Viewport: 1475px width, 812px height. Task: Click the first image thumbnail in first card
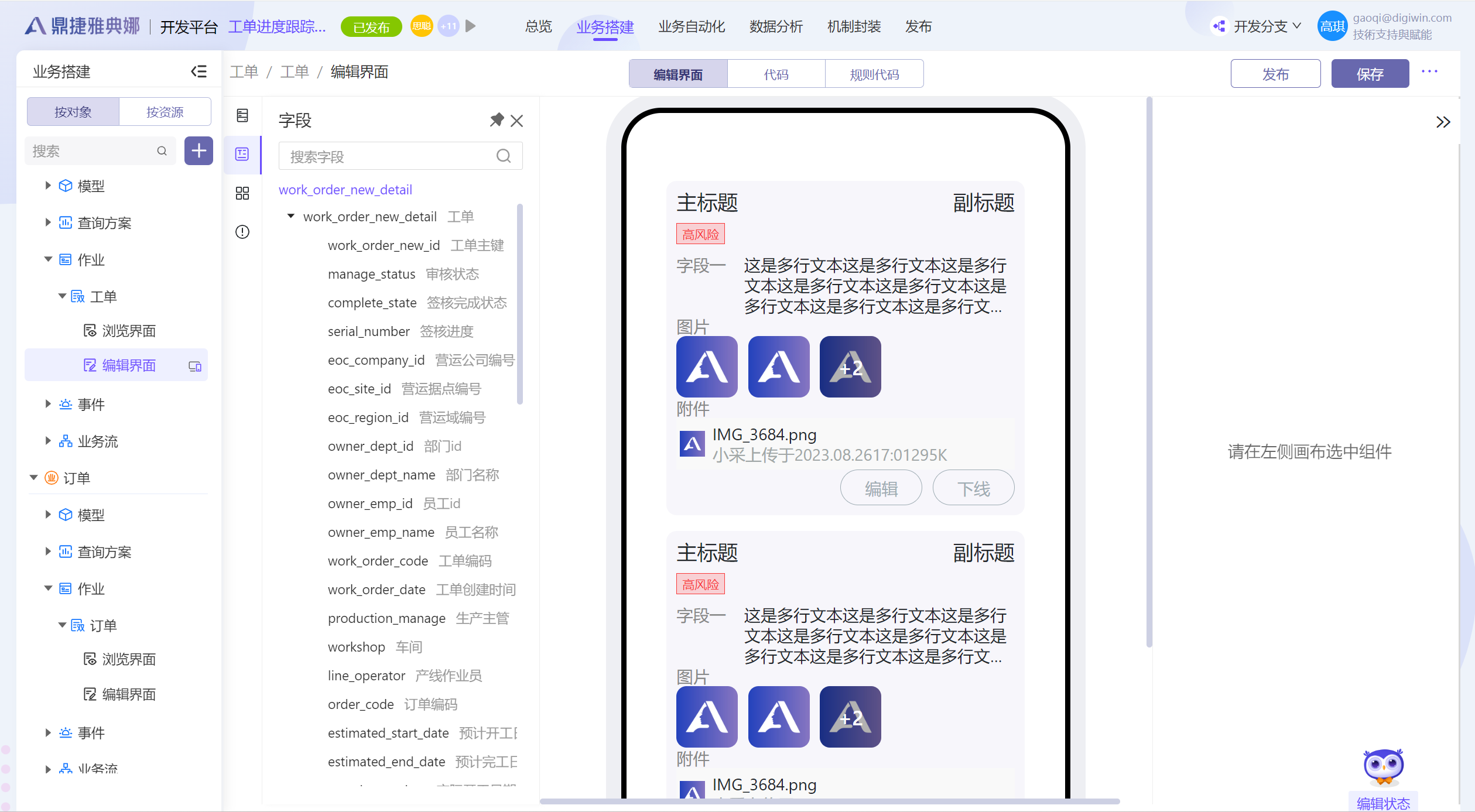point(707,366)
